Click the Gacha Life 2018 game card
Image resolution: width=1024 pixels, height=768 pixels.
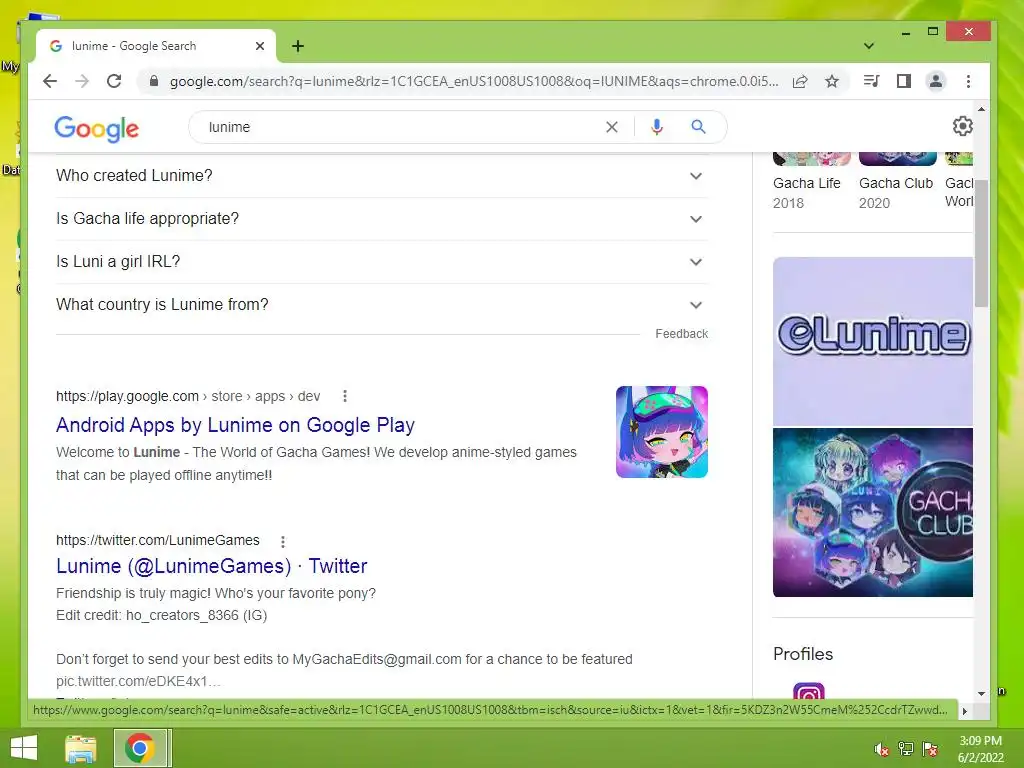point(810,182)
